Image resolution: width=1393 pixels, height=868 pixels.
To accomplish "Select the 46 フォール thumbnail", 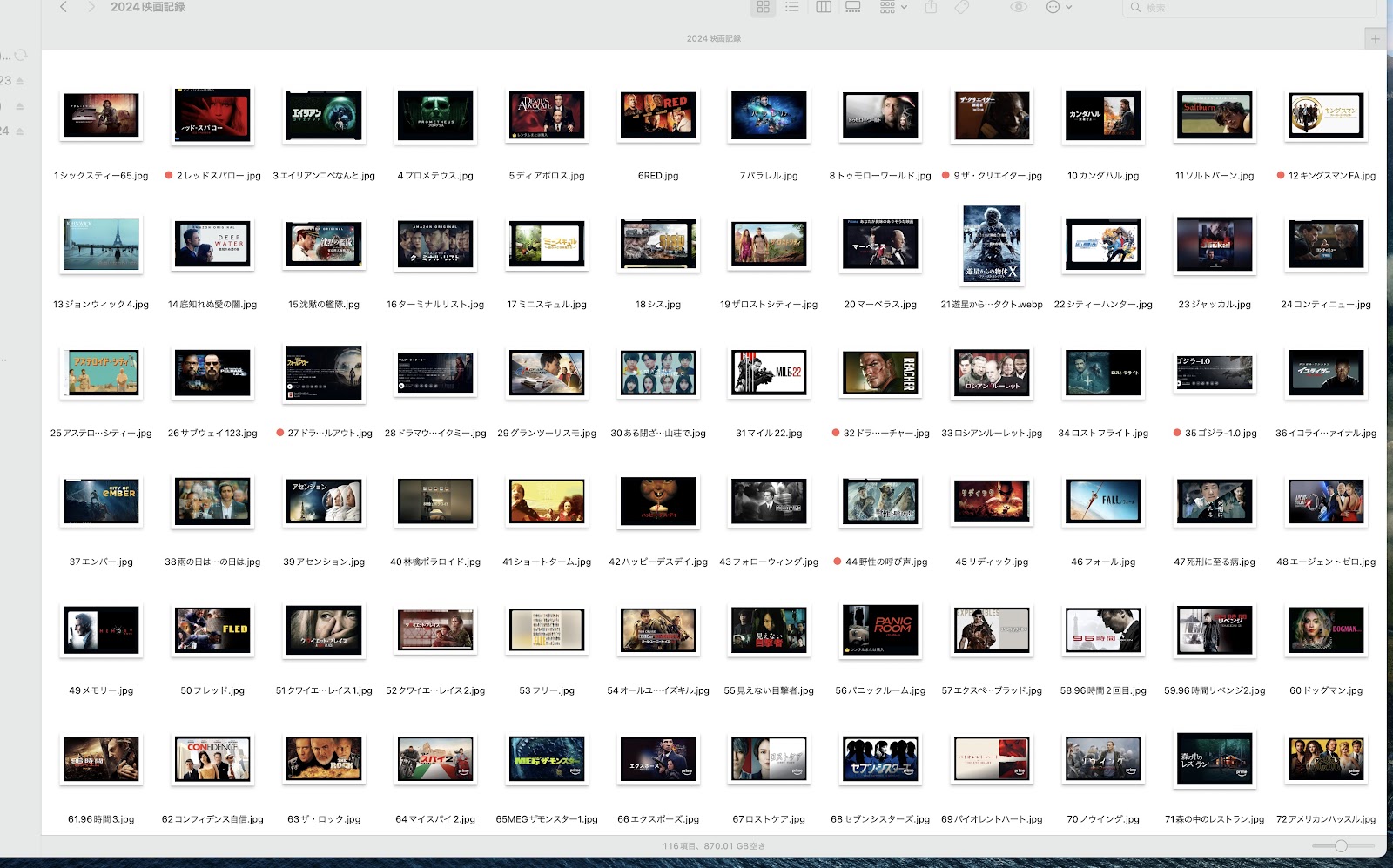I will point(1103,501).
